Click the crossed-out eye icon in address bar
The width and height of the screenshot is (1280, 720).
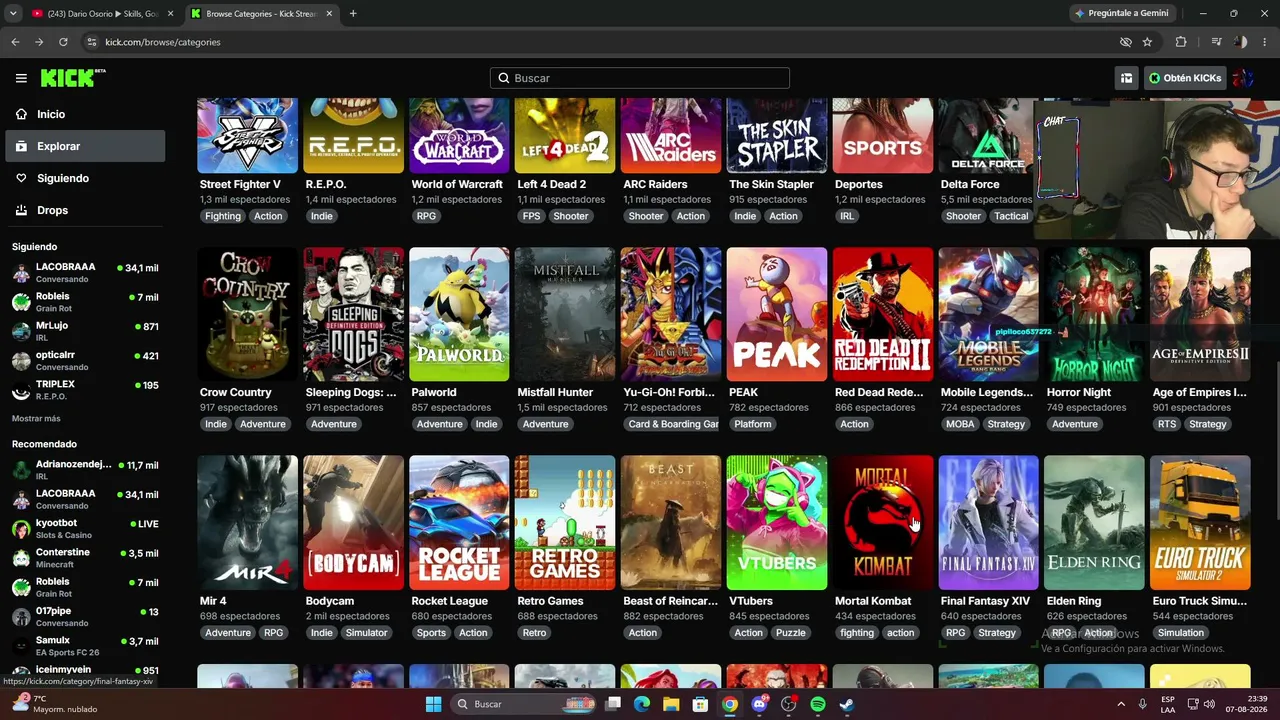[x=1125, y=42]
